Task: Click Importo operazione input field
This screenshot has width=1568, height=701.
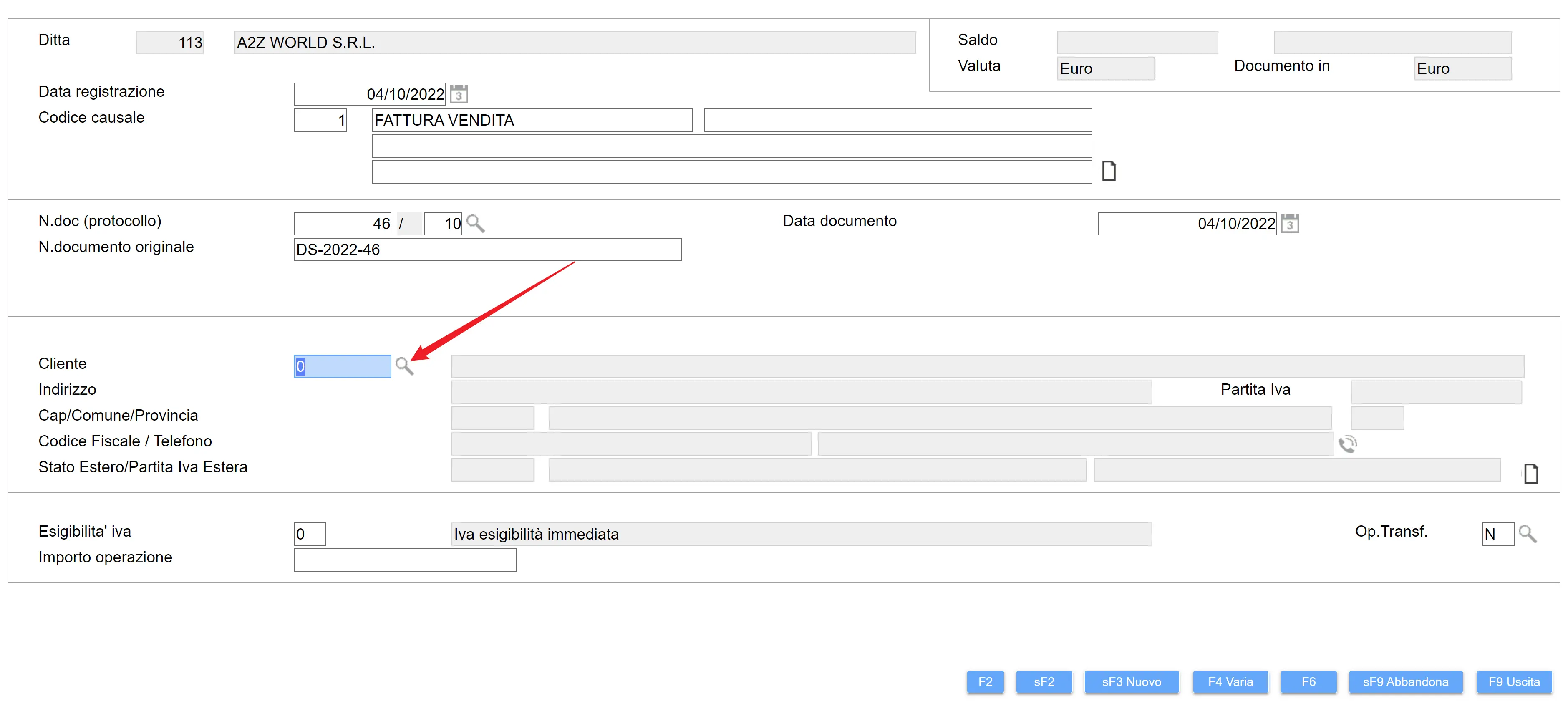Action: coord(405,560)
